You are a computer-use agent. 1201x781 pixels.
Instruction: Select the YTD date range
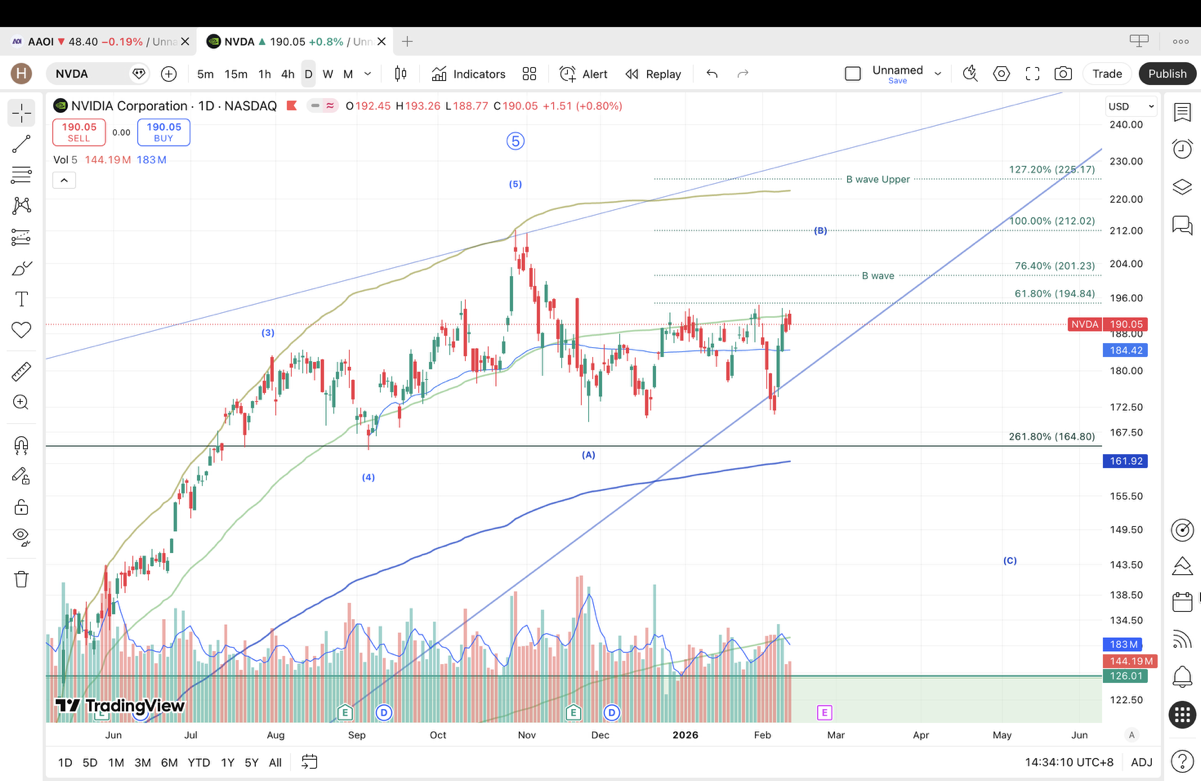(x=199, y=762)
